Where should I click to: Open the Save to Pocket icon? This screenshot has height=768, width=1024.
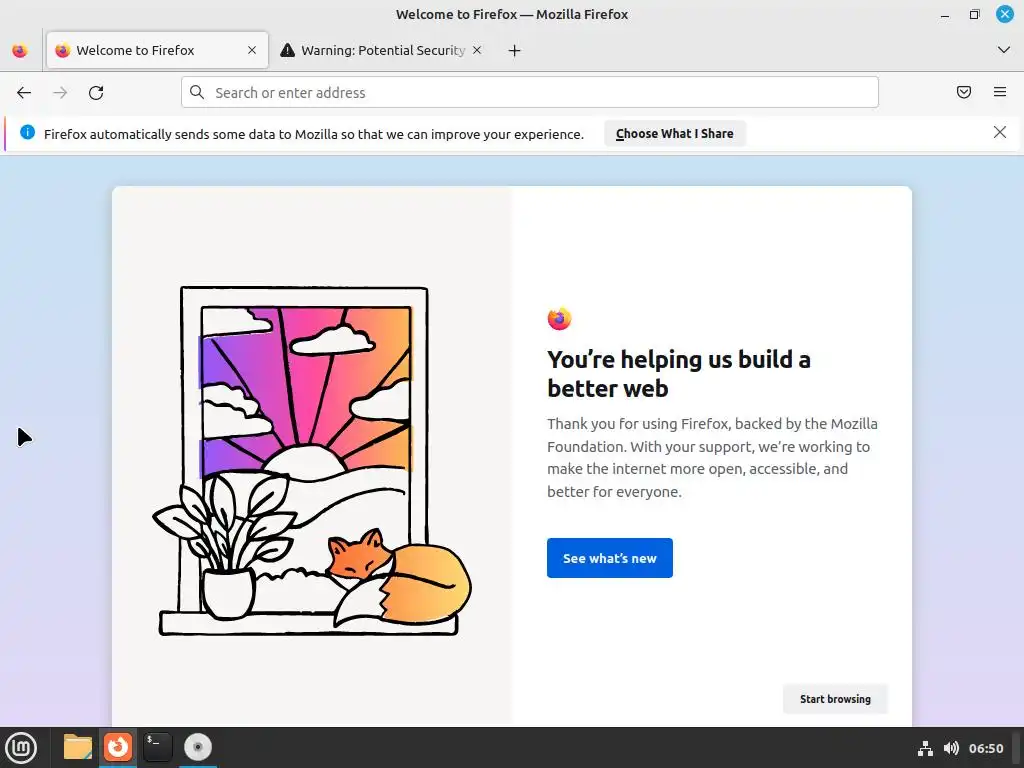pyautogui.click(x=964, y=92)
